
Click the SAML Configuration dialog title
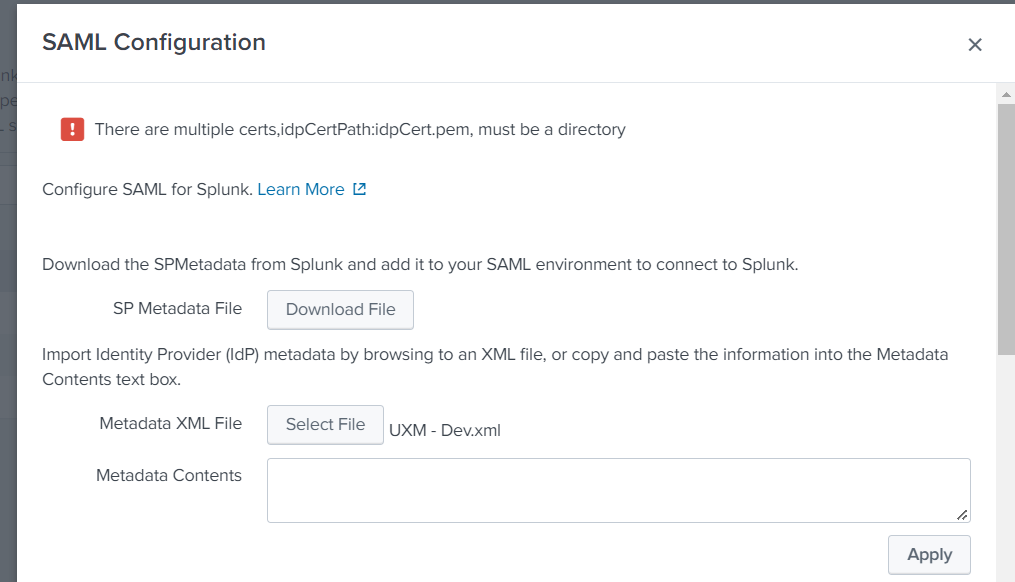[153, 42]
